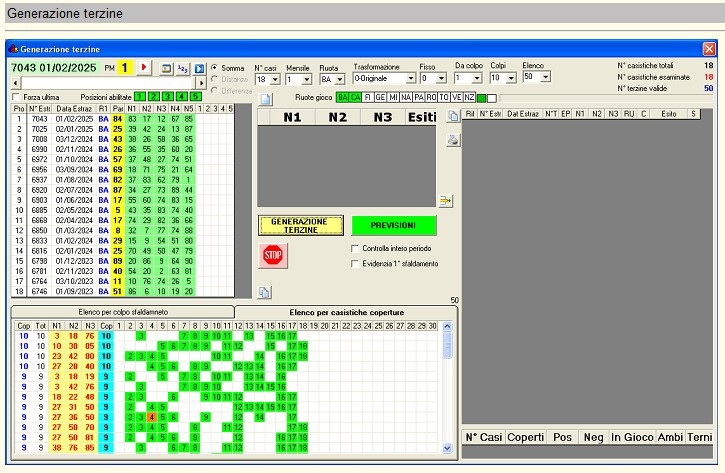Click the yellow export arrow icon
The width and height of the screenshot is (725, 473).
click(446, 200)
